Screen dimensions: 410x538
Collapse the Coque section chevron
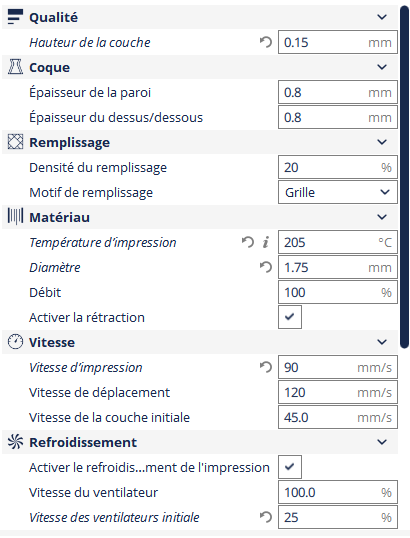(x=382, y=67)
